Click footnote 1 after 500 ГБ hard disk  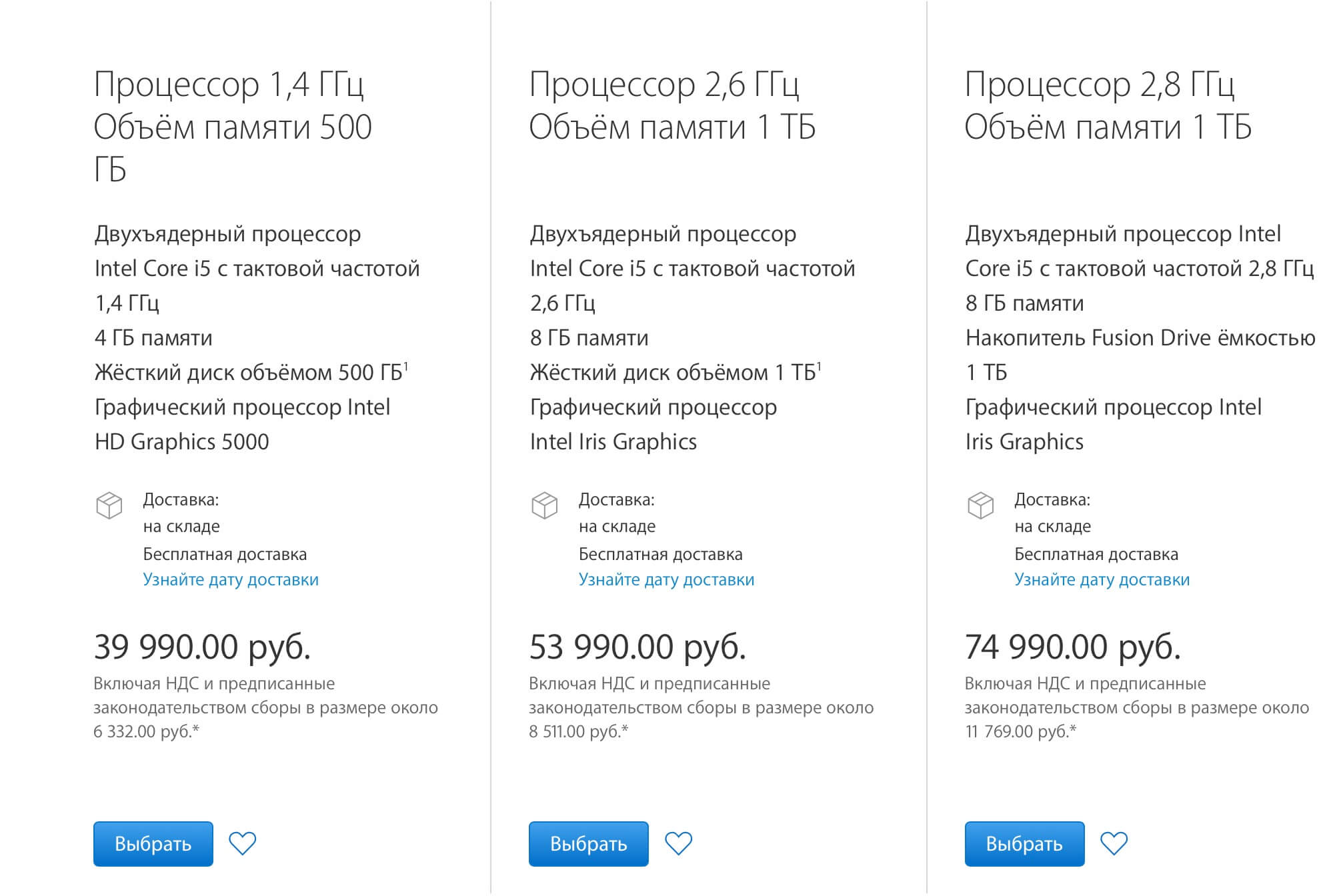coord(406,365)
